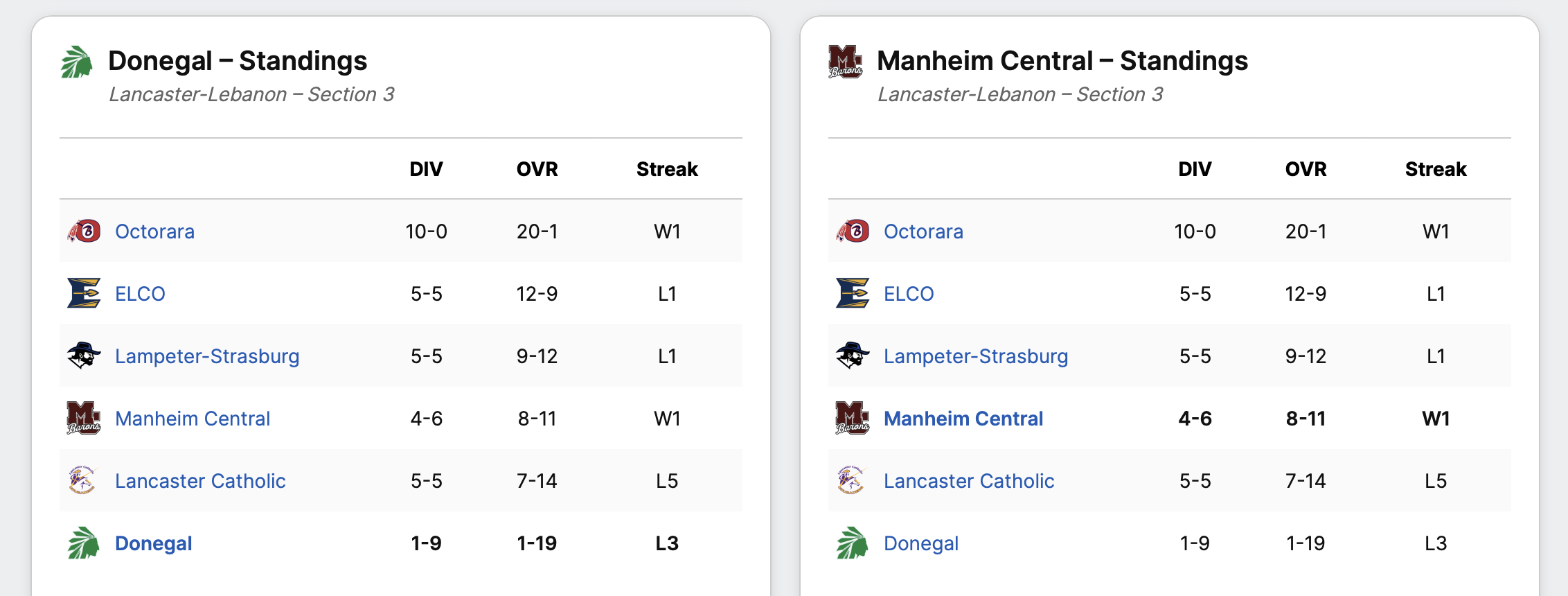Click Lancaster Catholic logo in Donegal standings
The height and width of the screenshot is (596, 1568).
[82, 480]
